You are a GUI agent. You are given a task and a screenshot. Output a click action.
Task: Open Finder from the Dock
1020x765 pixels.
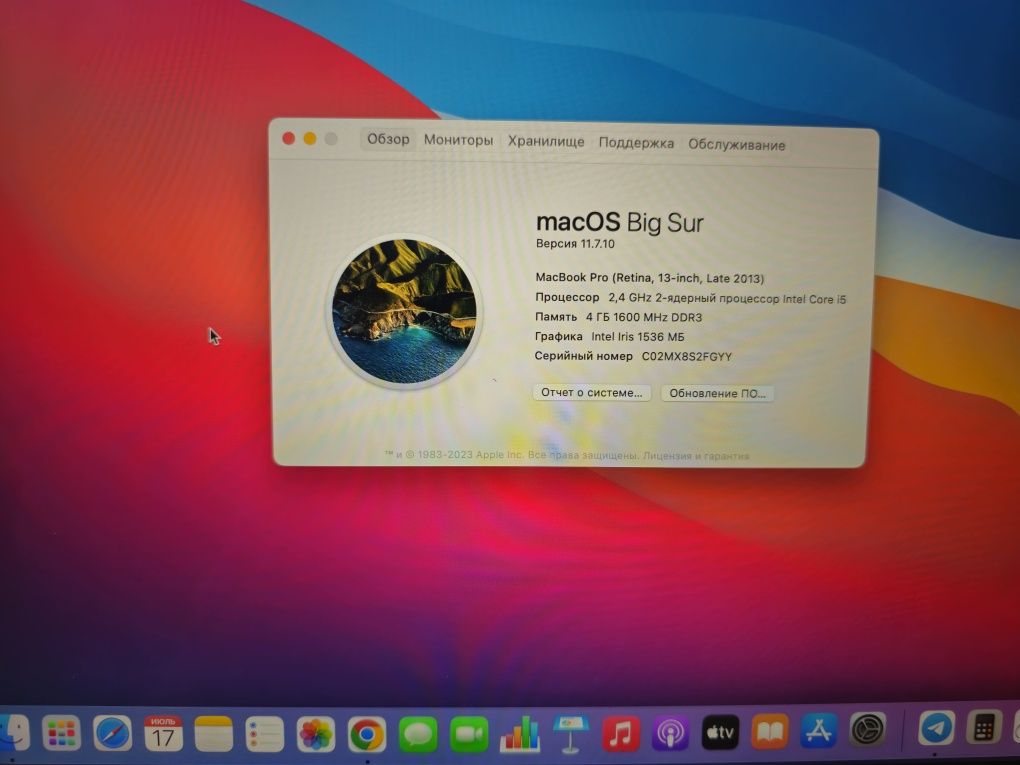(13, 732)
